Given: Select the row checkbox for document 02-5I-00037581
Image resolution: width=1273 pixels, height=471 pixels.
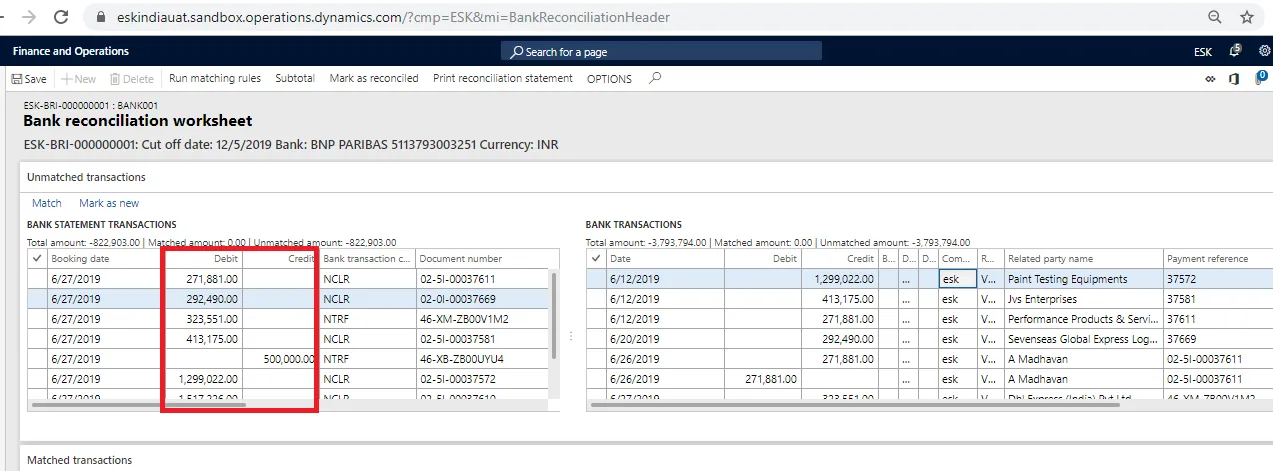Looking at the screenshot, I should pos(38,339).
